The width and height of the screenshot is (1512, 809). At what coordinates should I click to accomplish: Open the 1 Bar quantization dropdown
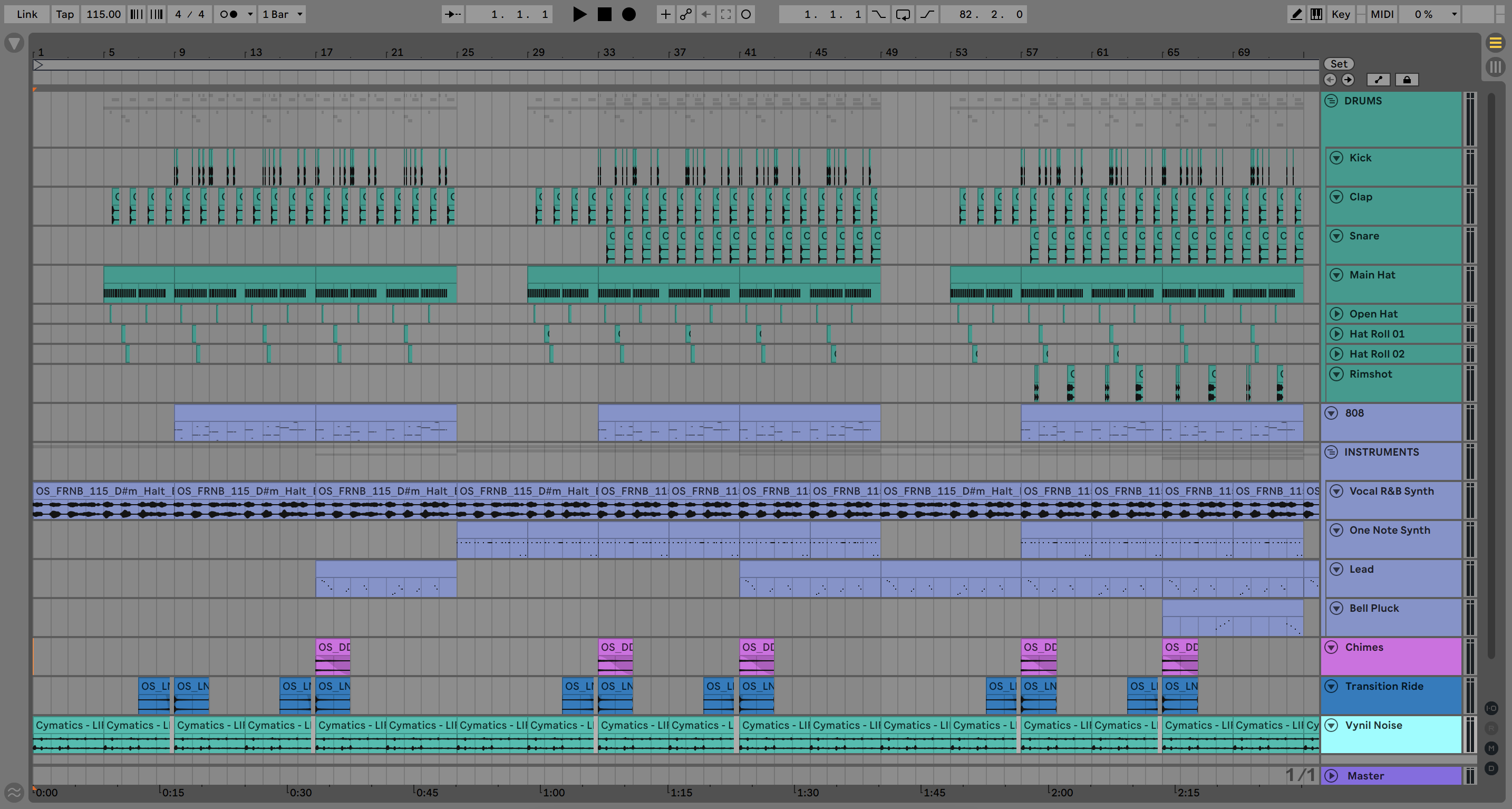point(282,14)
